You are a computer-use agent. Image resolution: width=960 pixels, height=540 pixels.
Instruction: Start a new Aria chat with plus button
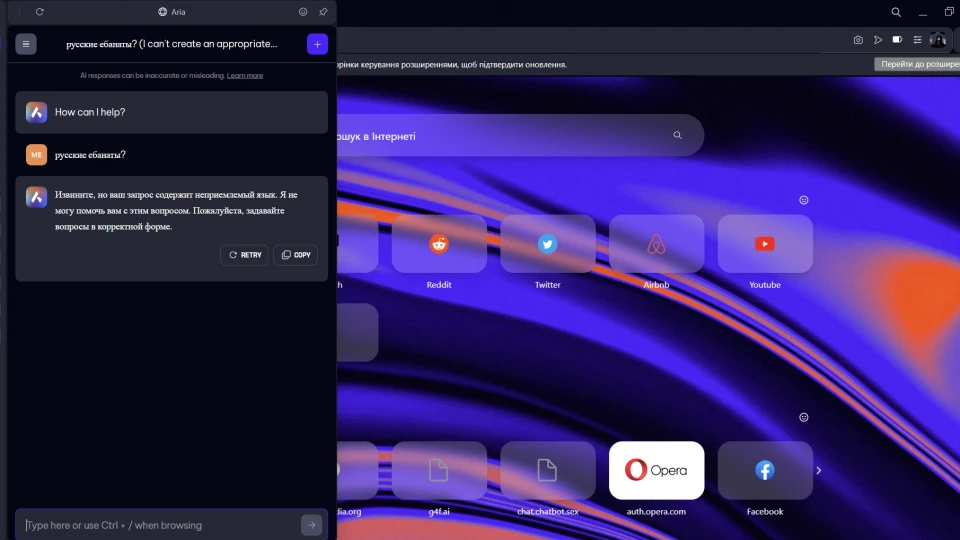point(317,44)
